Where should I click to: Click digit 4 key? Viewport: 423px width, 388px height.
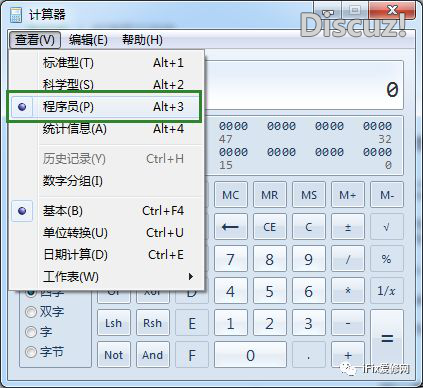tap(231, 291)
